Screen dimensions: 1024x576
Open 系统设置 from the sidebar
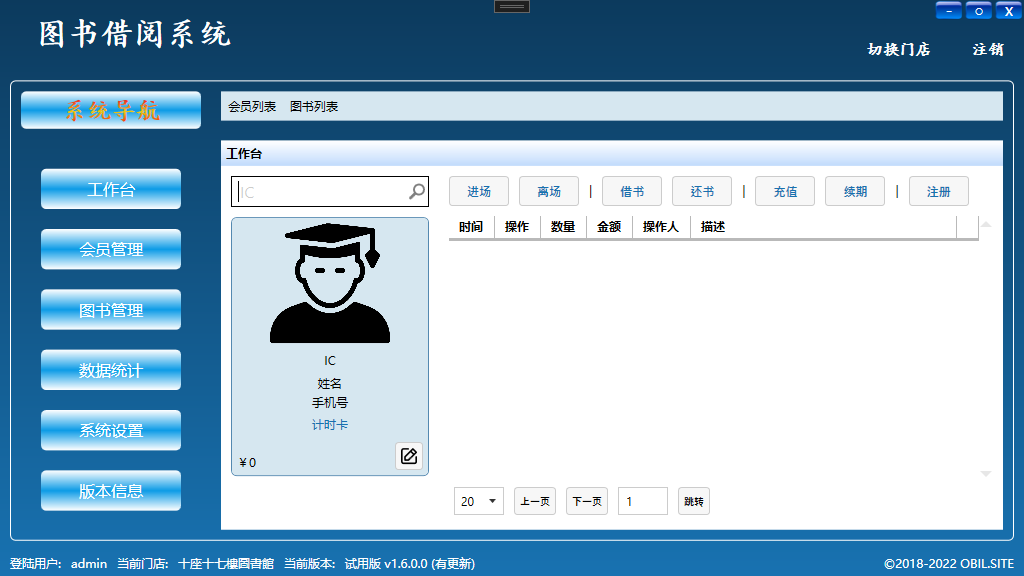click(110, 429)
